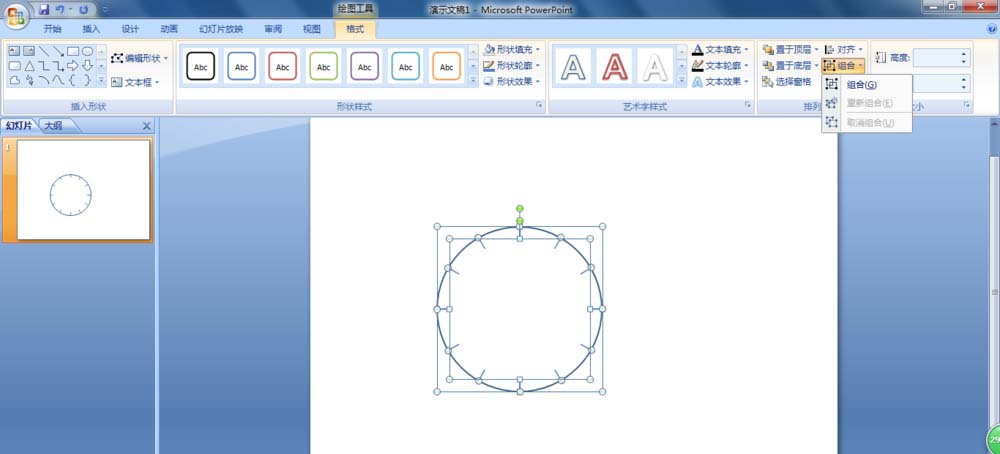
Task: Save via Quick Access toolbar disk icon
Action: 44,10
